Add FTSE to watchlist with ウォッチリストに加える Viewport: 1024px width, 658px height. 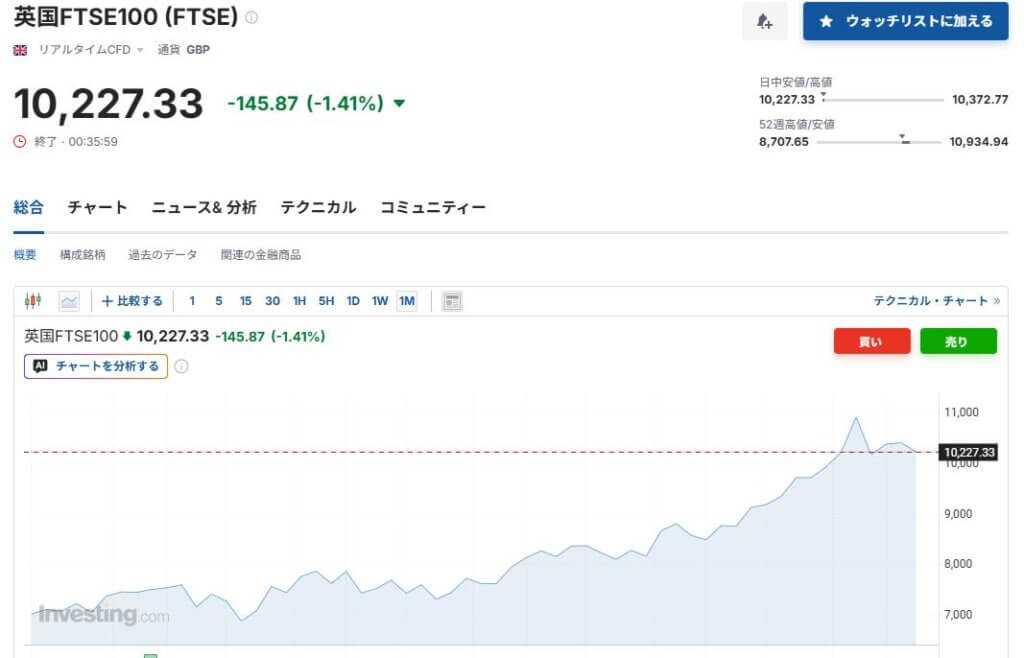point(906,22)
